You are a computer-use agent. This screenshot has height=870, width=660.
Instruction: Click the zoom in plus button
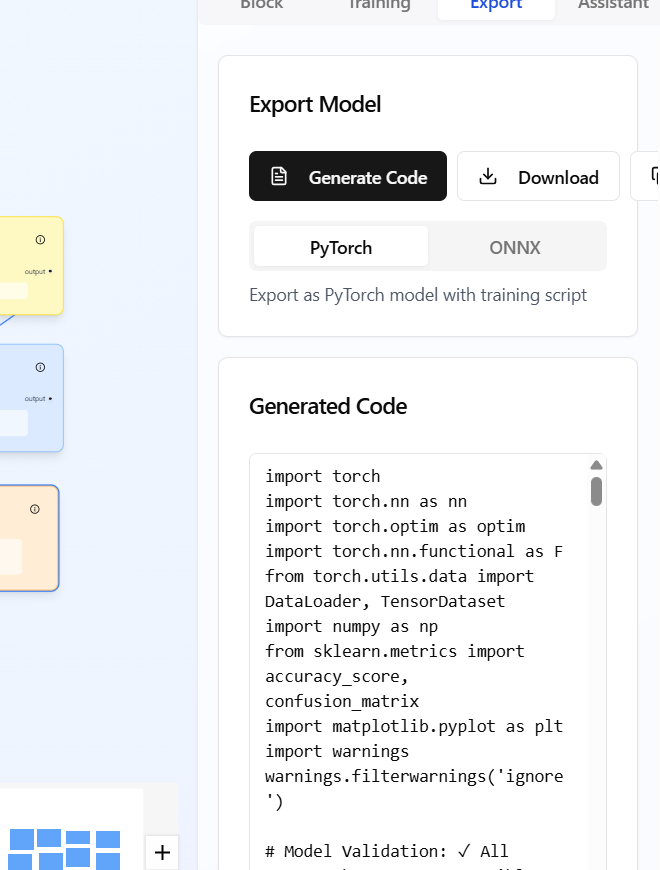pos(162,853)
